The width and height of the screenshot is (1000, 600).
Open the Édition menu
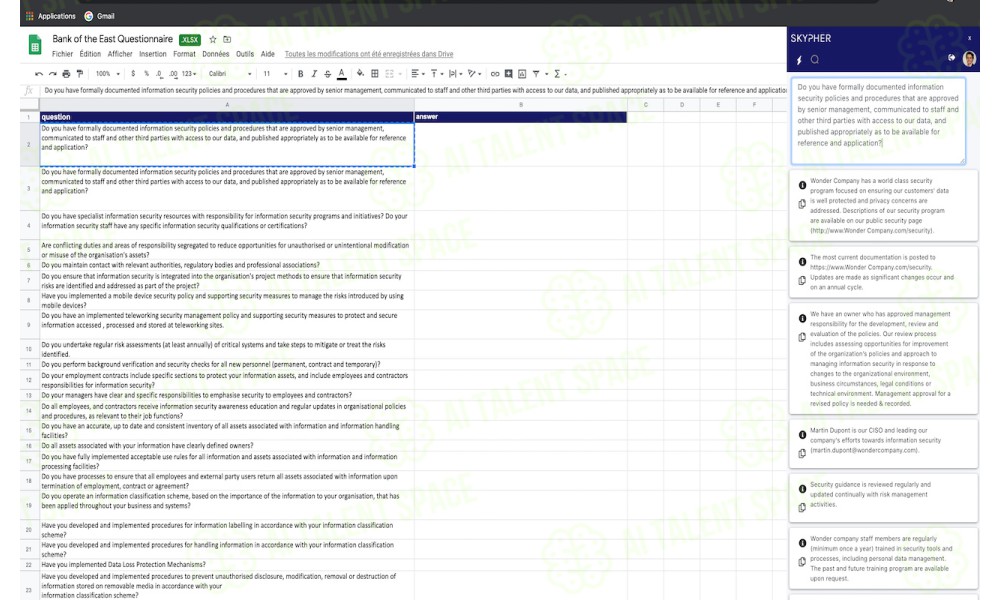tap(90, 54)
